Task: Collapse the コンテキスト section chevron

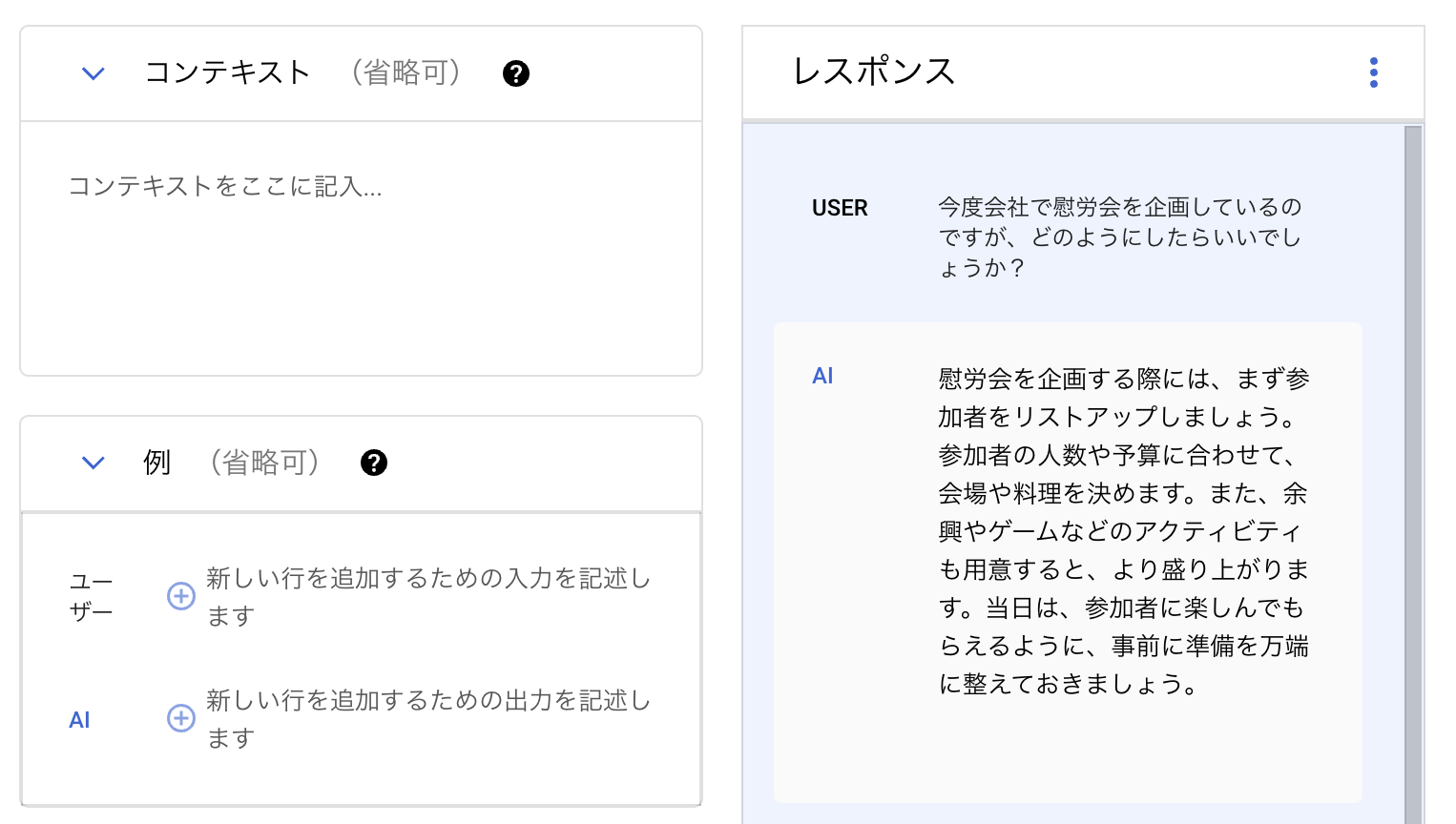Action: 93,73
